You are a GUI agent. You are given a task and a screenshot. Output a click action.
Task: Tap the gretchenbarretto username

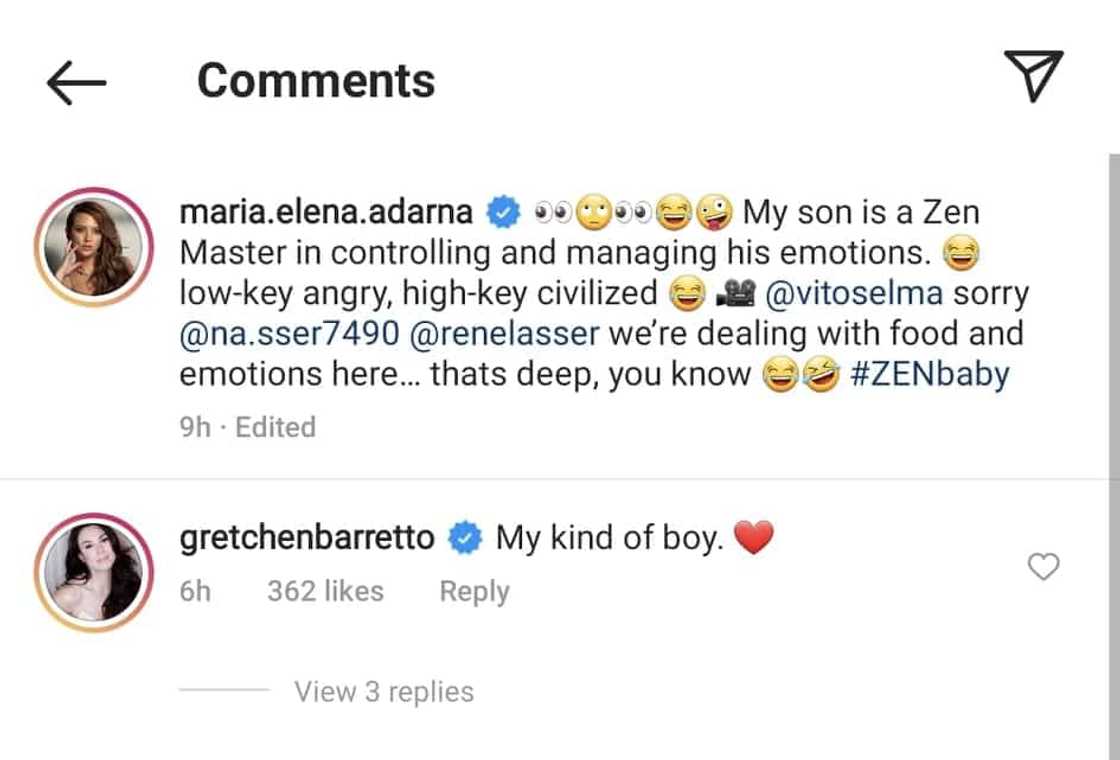click(307, 538)
